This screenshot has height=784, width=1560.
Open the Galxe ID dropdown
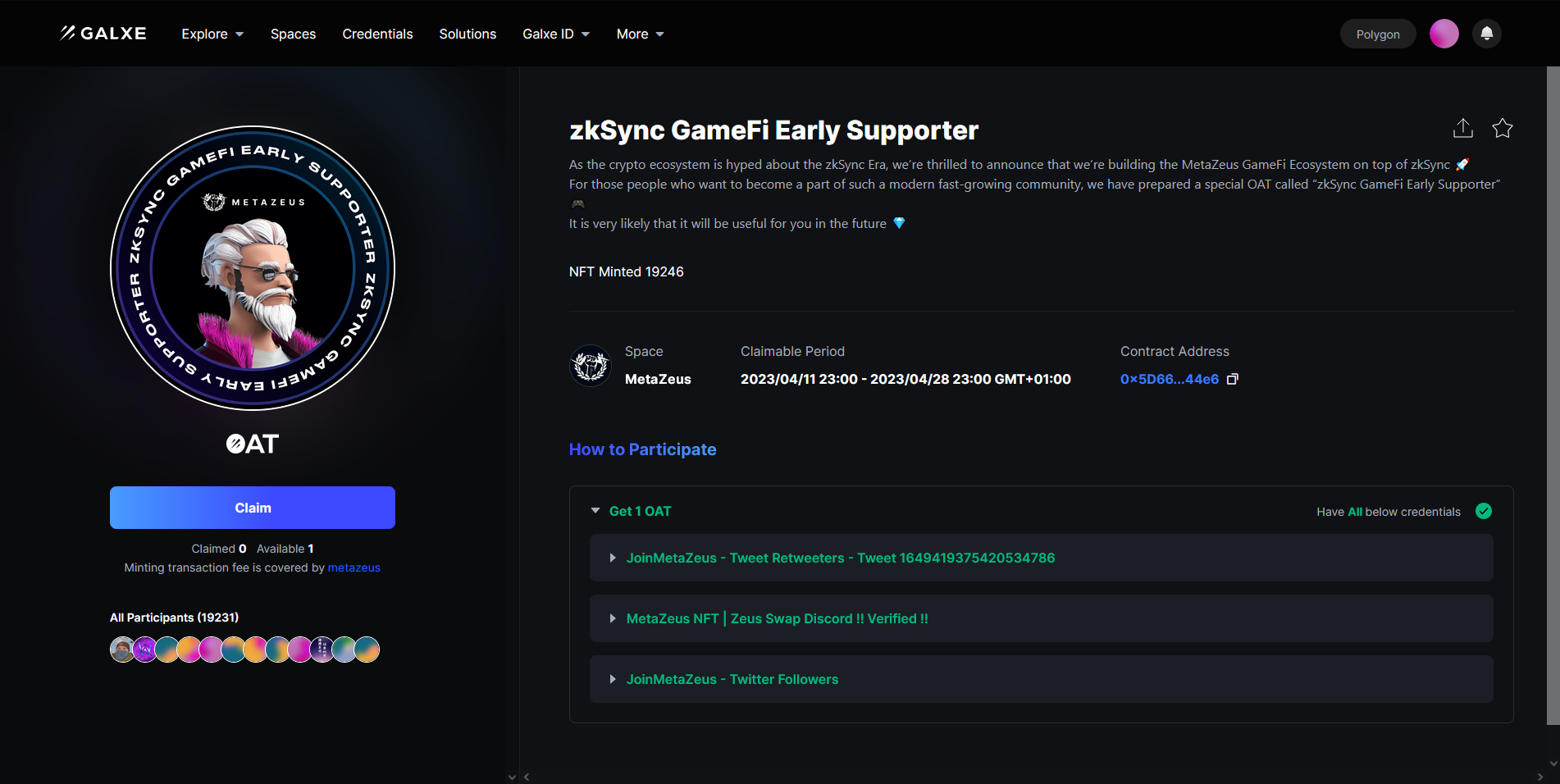[556, 34]
